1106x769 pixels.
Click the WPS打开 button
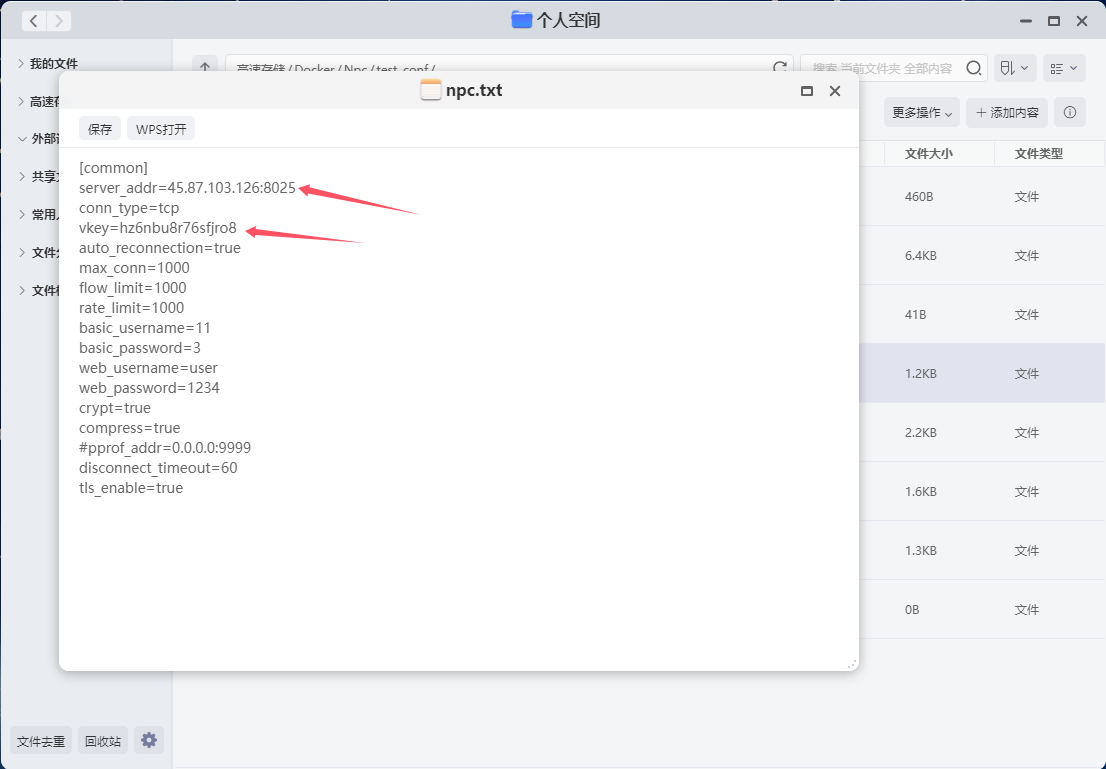161,129
